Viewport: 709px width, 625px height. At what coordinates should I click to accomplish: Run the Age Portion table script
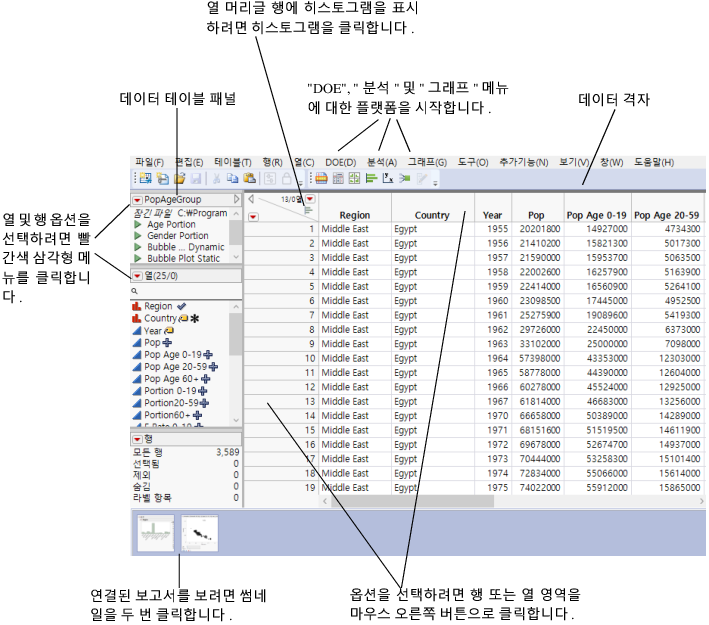[138, 224]
